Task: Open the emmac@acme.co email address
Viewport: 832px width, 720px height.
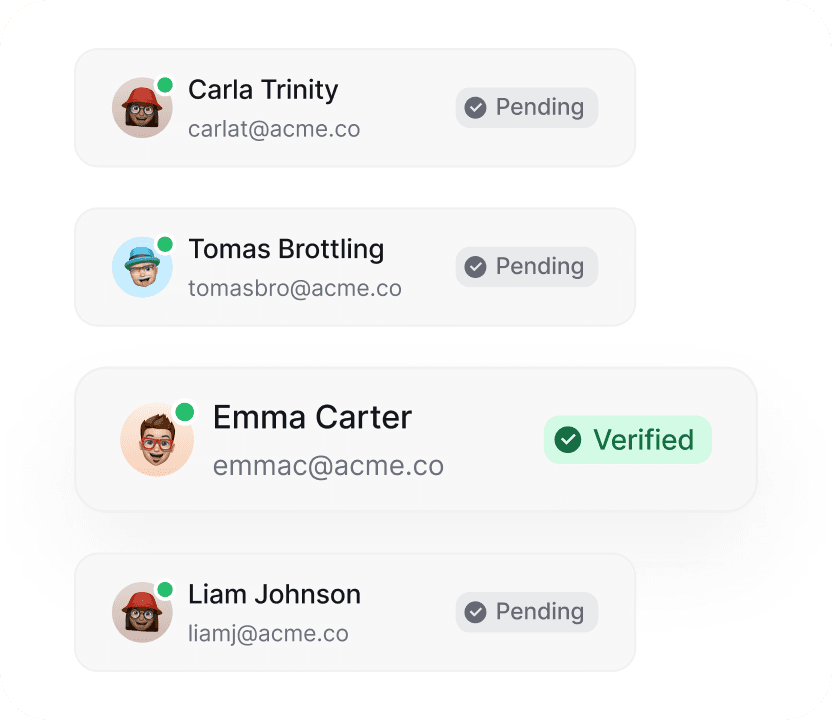Action: (x=328, y=466)
